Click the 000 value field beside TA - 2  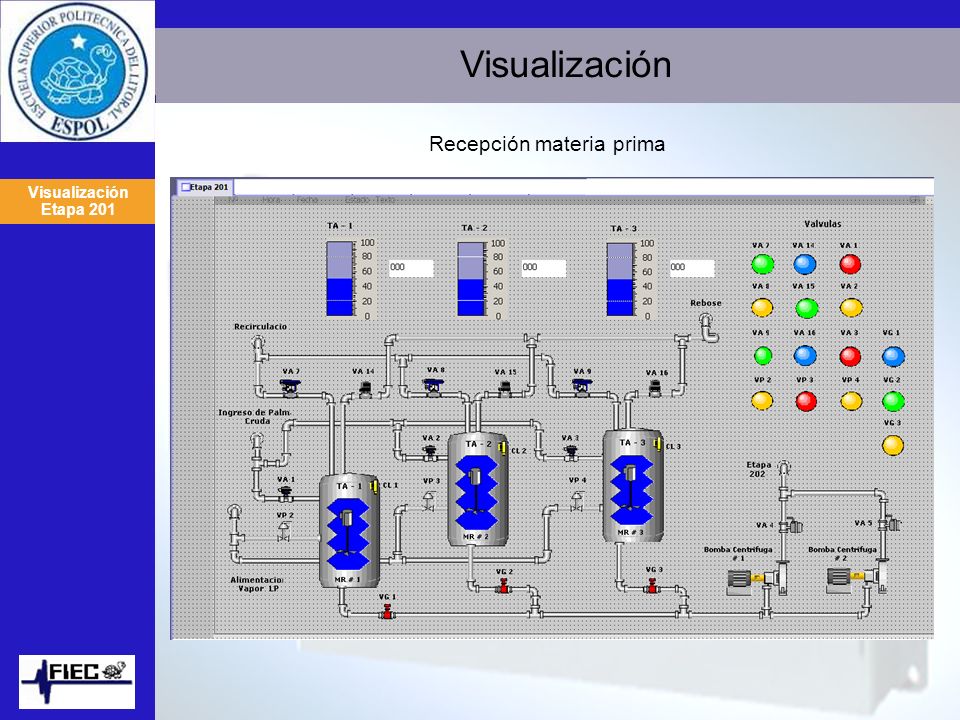pyautogui.click(x=544, y=268)
